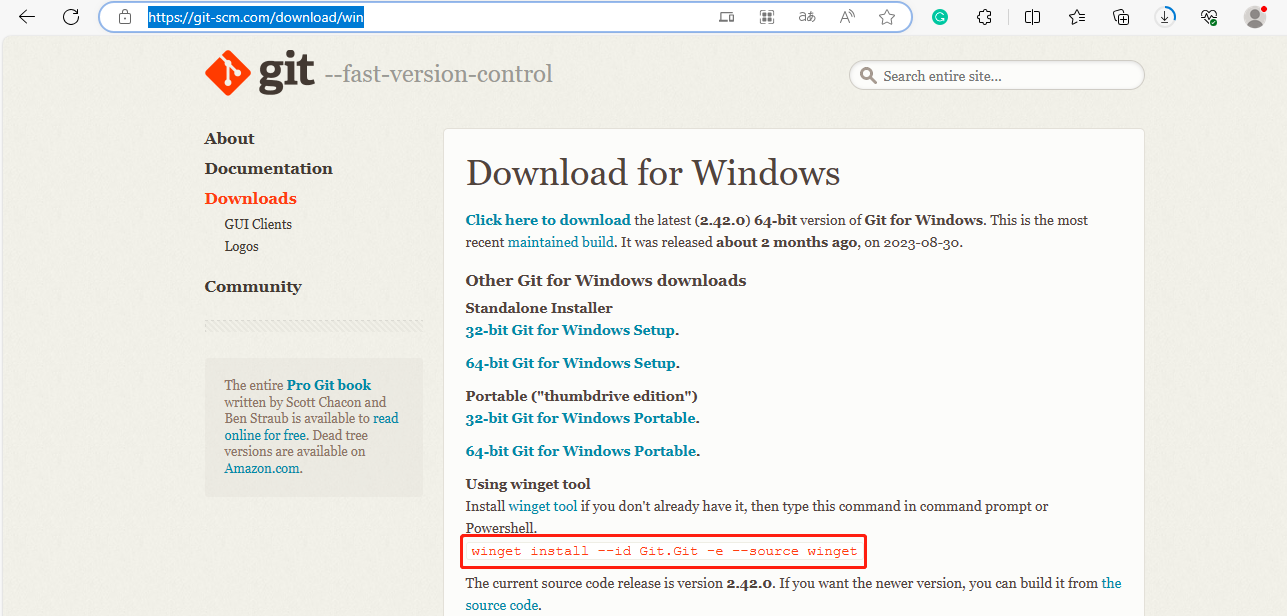The height and width of the screenshot is (616, 1287).
Task: Click --fast-version-control tagline
Action: tap(438, 74)
